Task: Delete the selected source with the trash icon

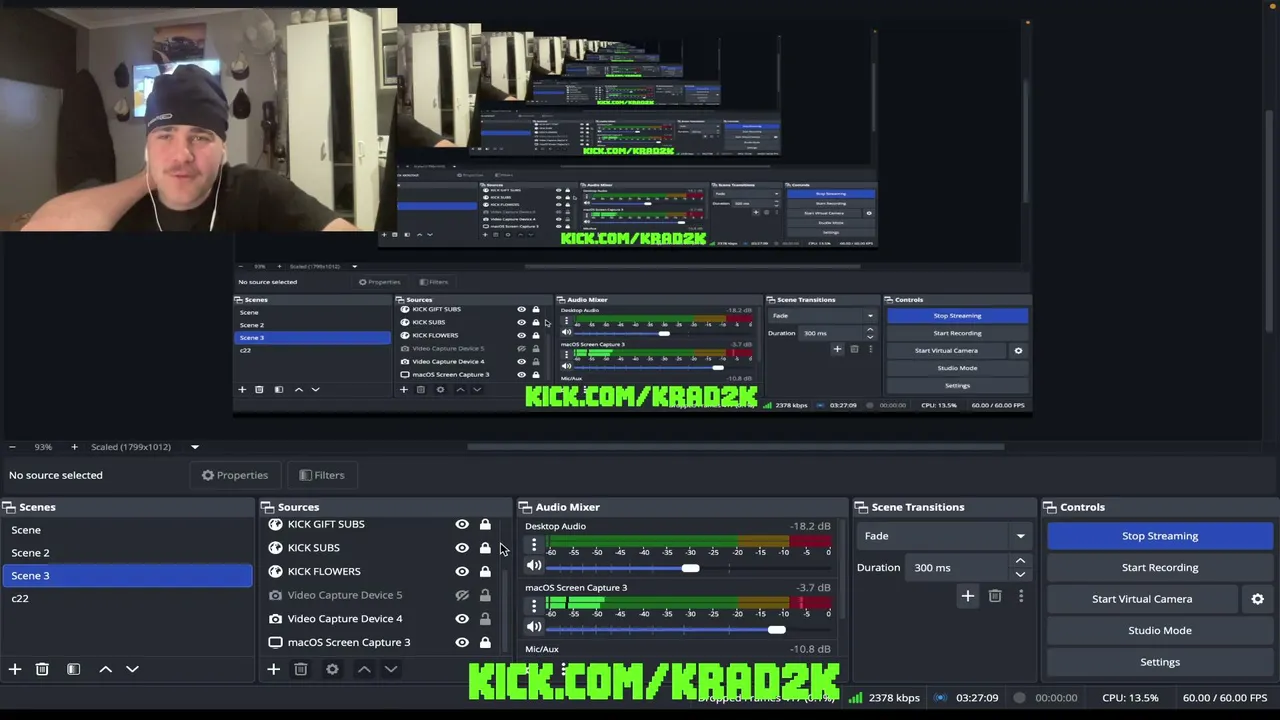Action: pos(300,669)
